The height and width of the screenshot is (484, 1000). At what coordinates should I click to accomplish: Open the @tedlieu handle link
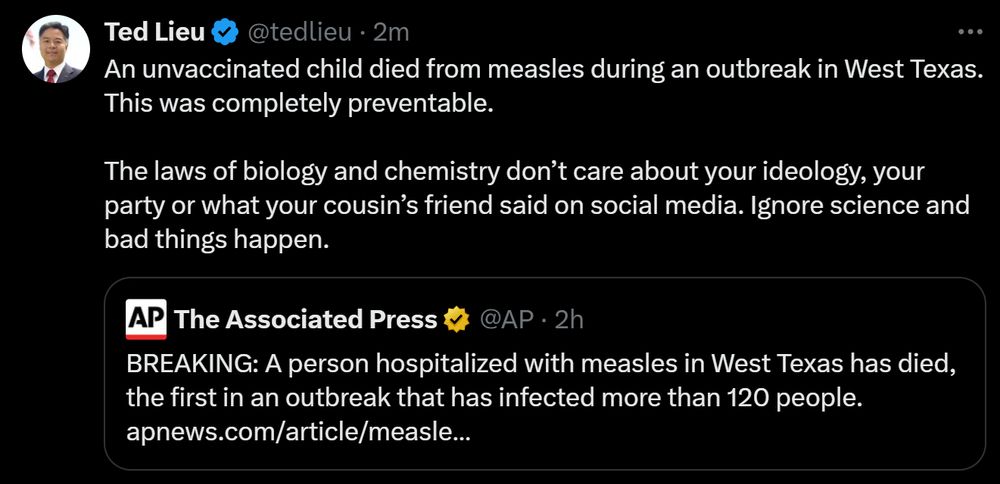point(299,33)
